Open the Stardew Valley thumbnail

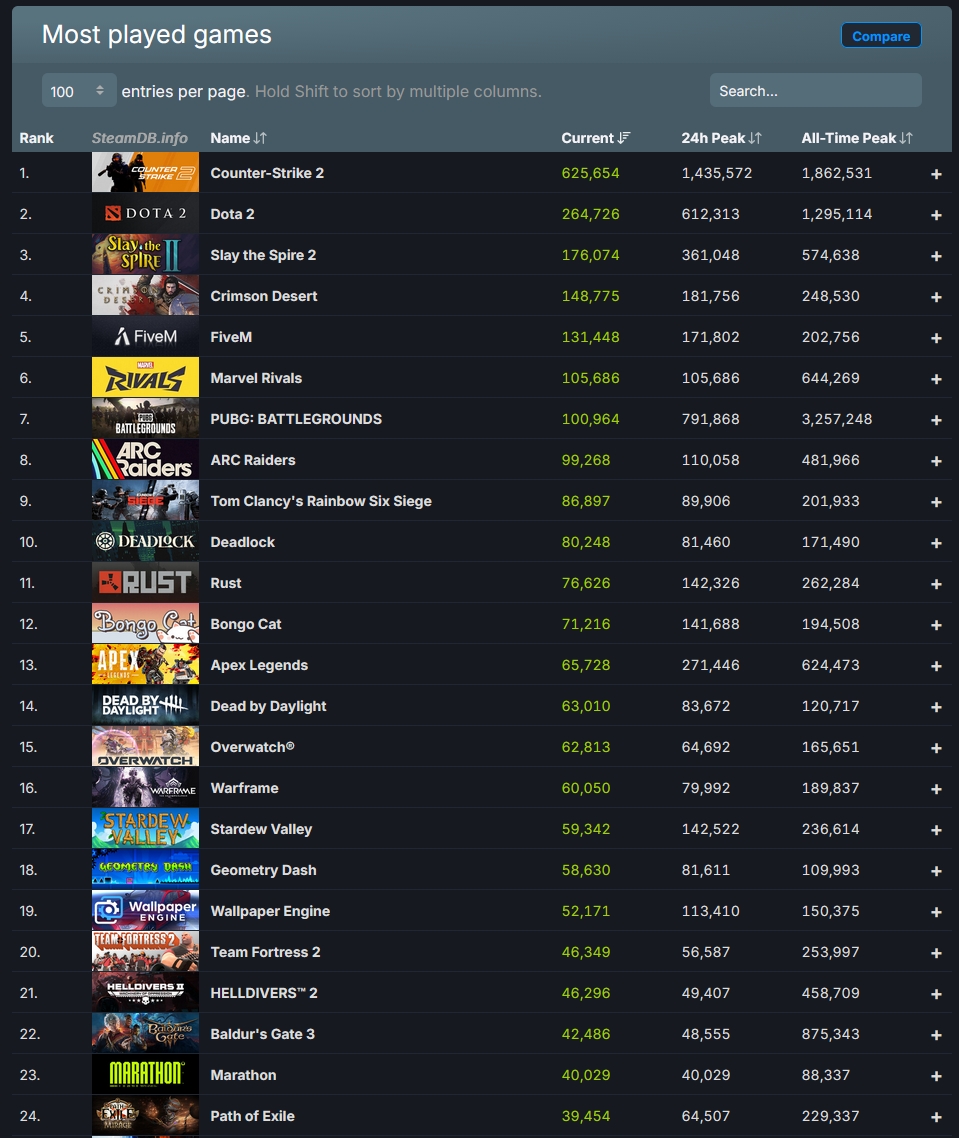[145, 828]
